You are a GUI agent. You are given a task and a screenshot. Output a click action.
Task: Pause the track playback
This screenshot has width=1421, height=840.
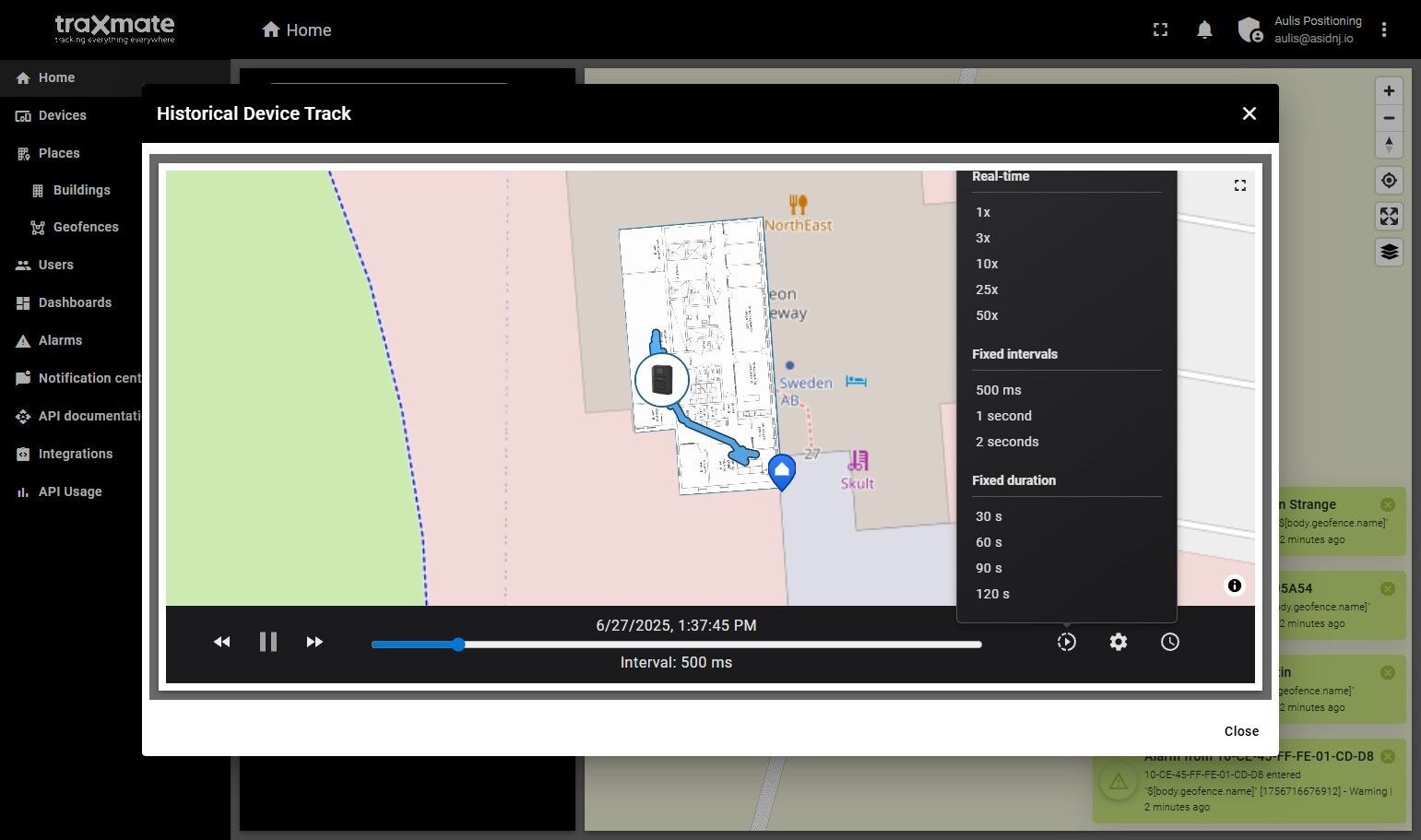coord(268,642)
